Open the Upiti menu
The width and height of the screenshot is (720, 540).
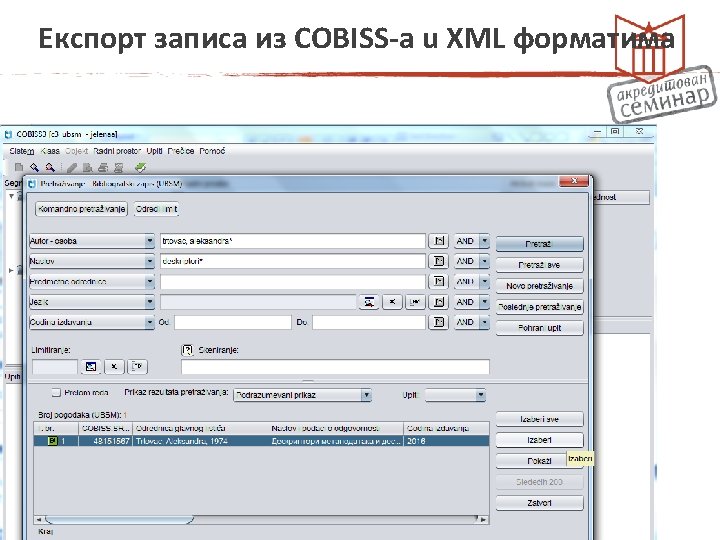point(154,151)
